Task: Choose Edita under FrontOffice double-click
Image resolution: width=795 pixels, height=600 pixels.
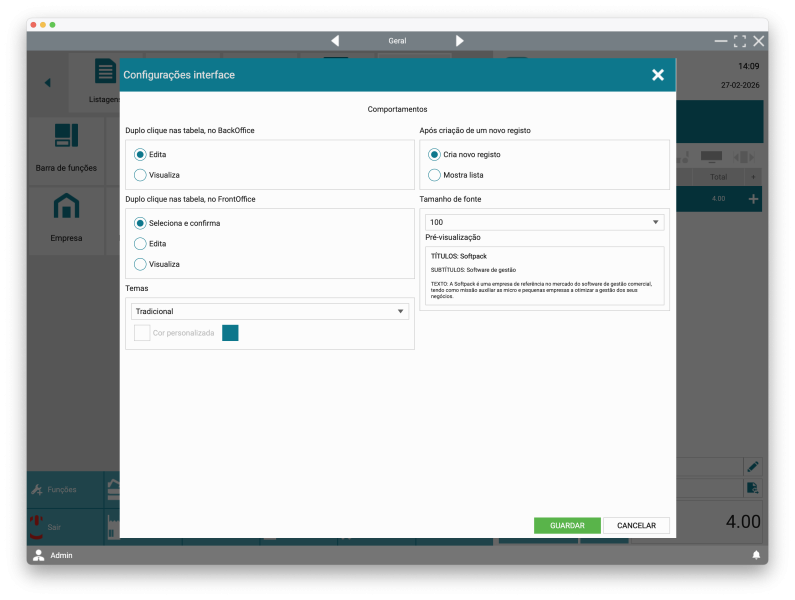Action: click(x=140, y=243)
